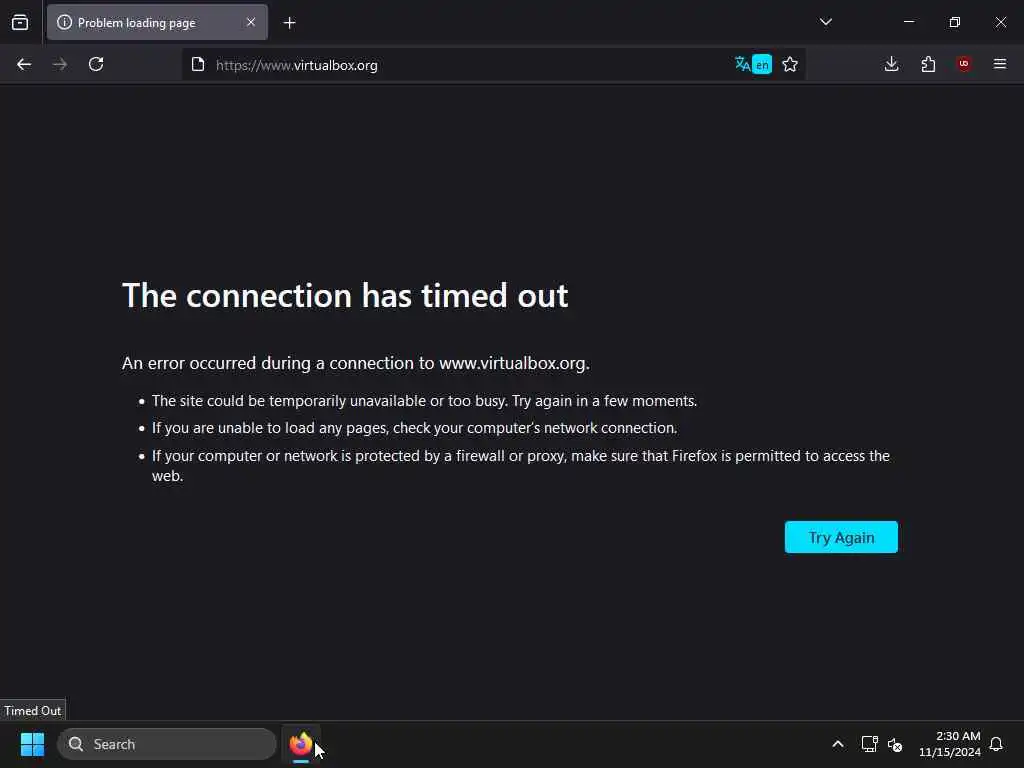Click bullet about firewall or proxy
This screenshot has width=1024, height=768.
tap(520, 466)
